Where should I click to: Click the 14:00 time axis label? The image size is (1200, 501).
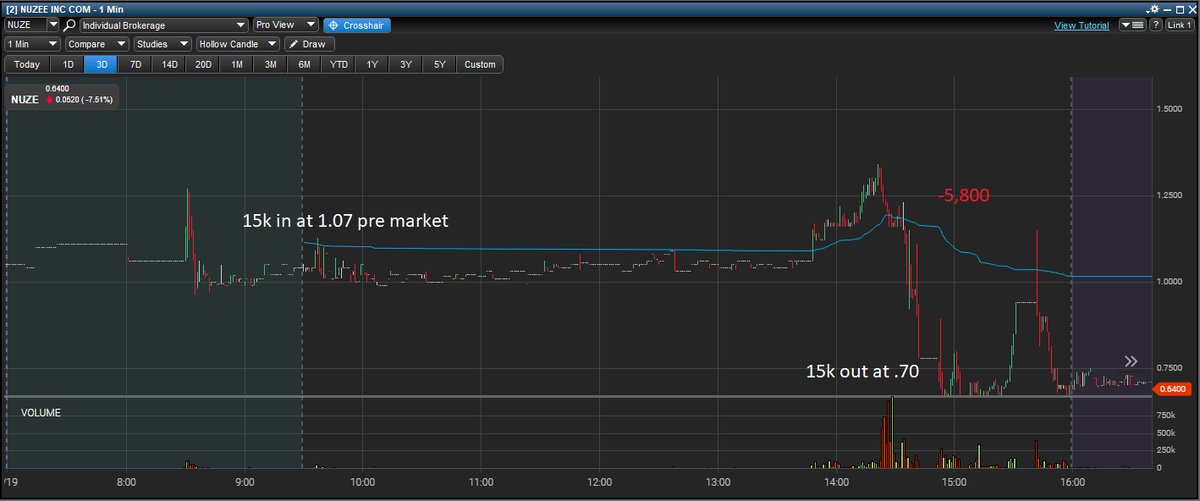[x=836, y=482]
